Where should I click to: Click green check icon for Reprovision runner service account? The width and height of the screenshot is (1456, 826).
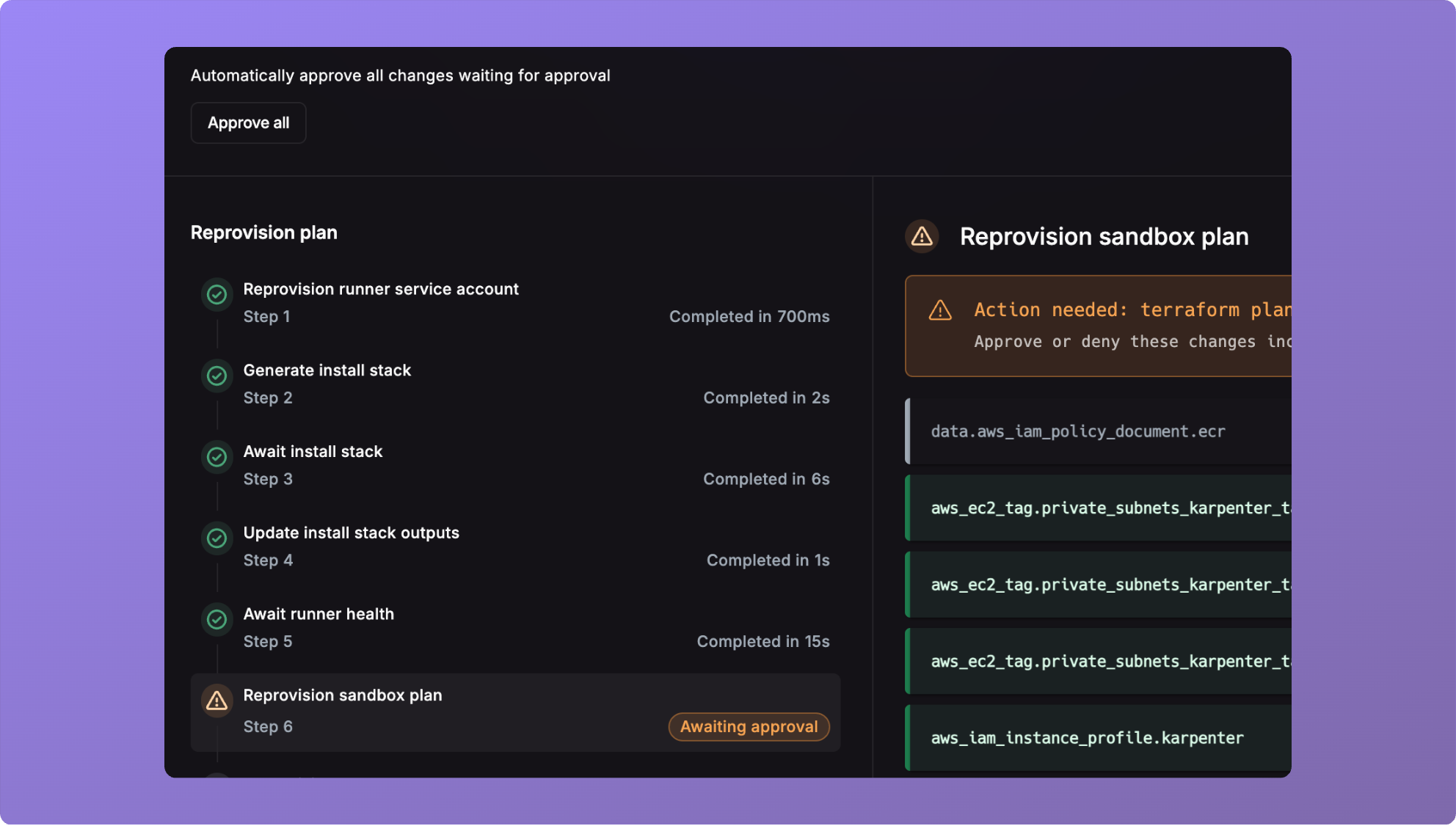tap(216, 295)
